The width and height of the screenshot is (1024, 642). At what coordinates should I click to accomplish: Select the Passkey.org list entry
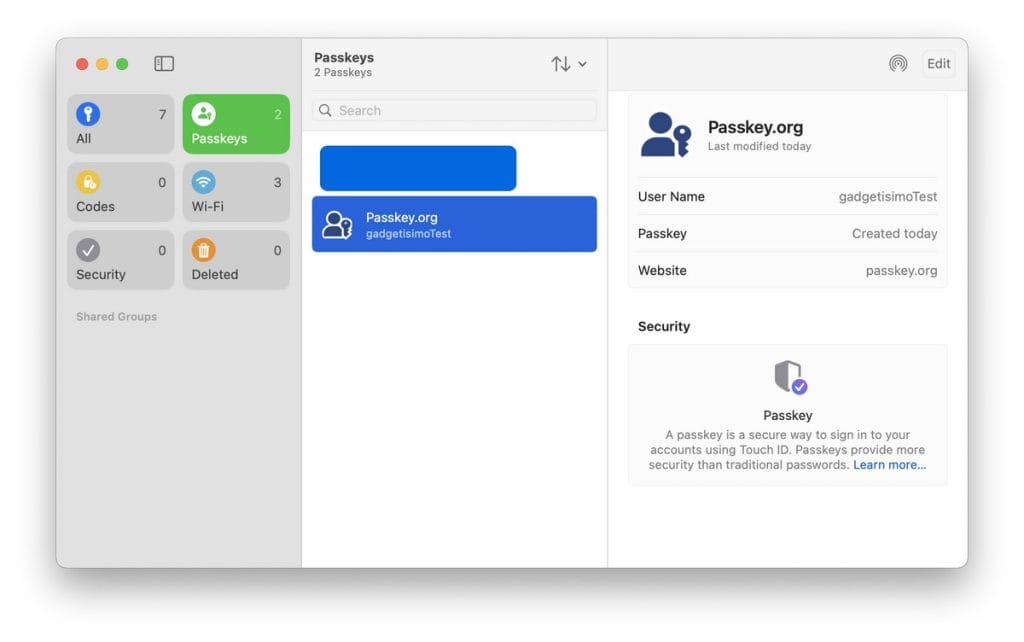[x=455, y=224]
